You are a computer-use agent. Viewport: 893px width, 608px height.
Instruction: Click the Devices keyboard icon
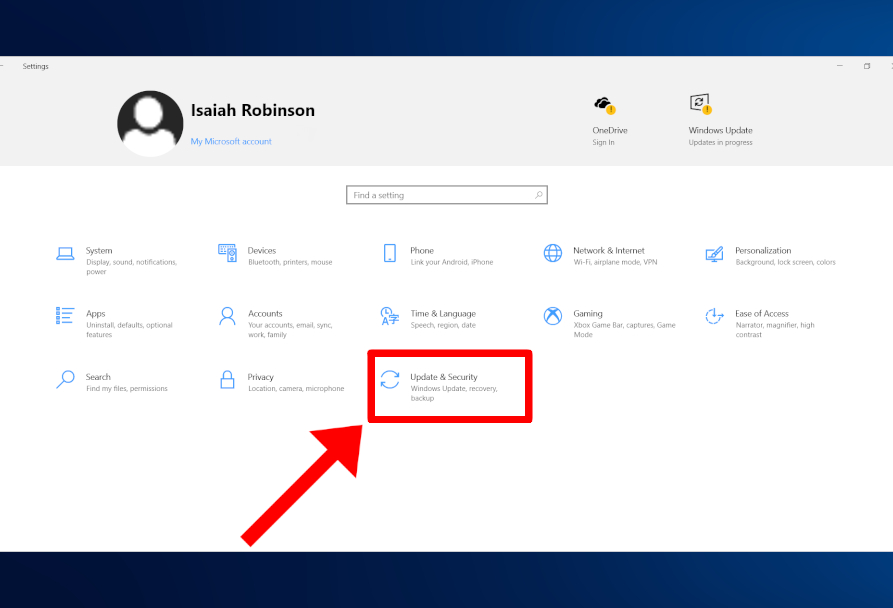[227, 253]
